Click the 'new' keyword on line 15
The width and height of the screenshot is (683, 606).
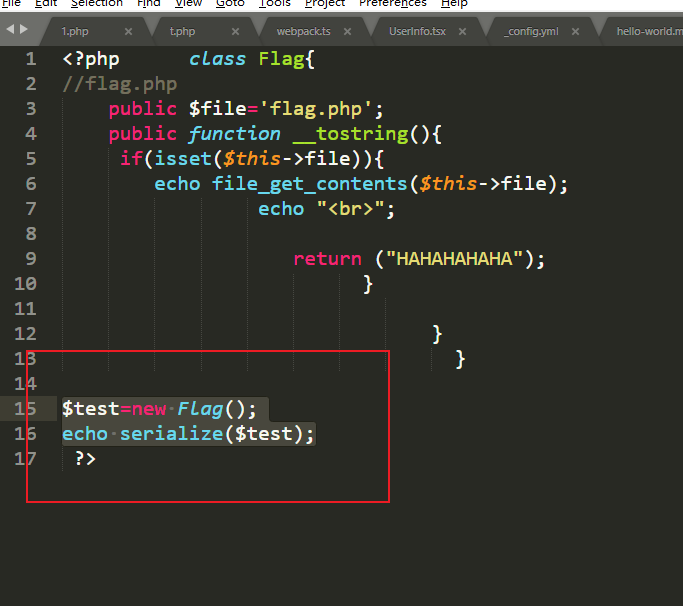(x=149, y=410)
